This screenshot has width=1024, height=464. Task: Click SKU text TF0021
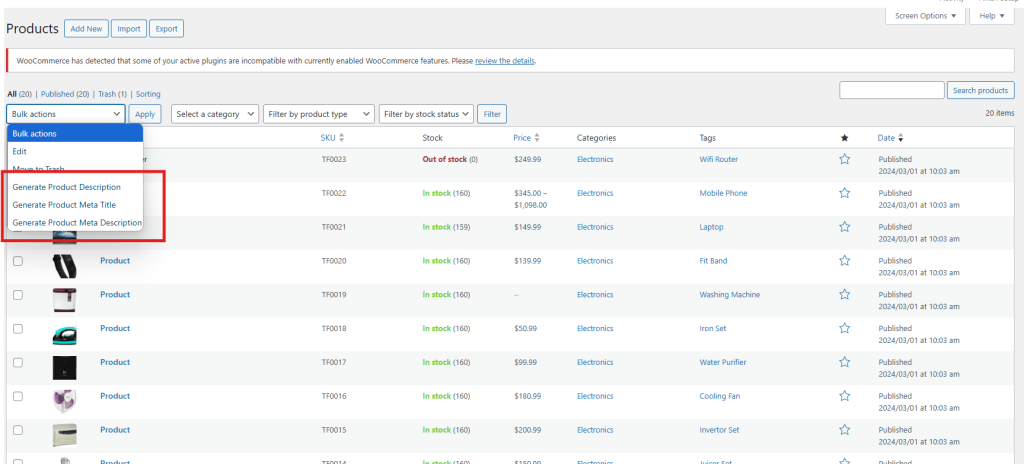tap(334, 227)
